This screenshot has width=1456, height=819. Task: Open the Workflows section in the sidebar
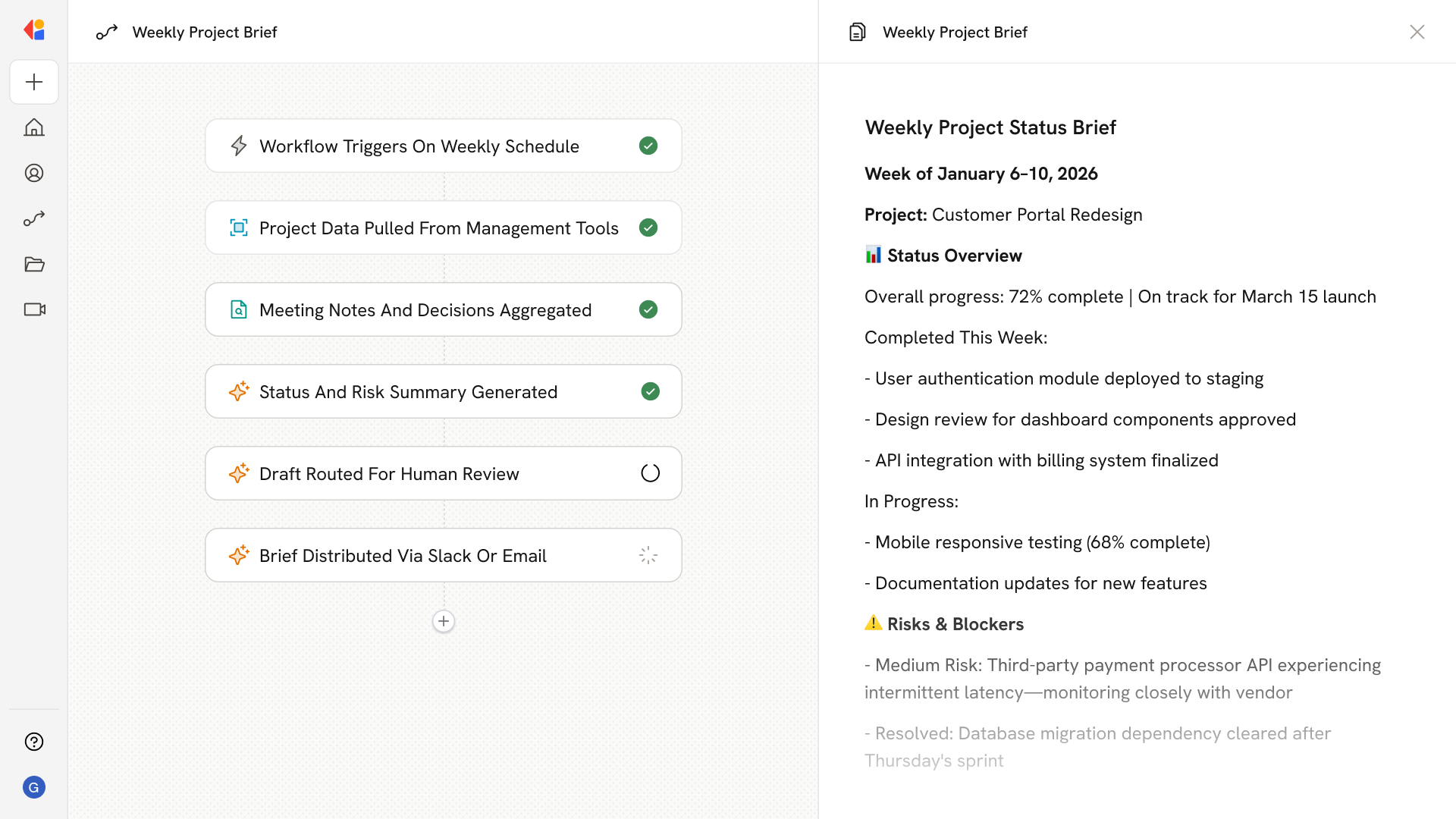(34, 218)
